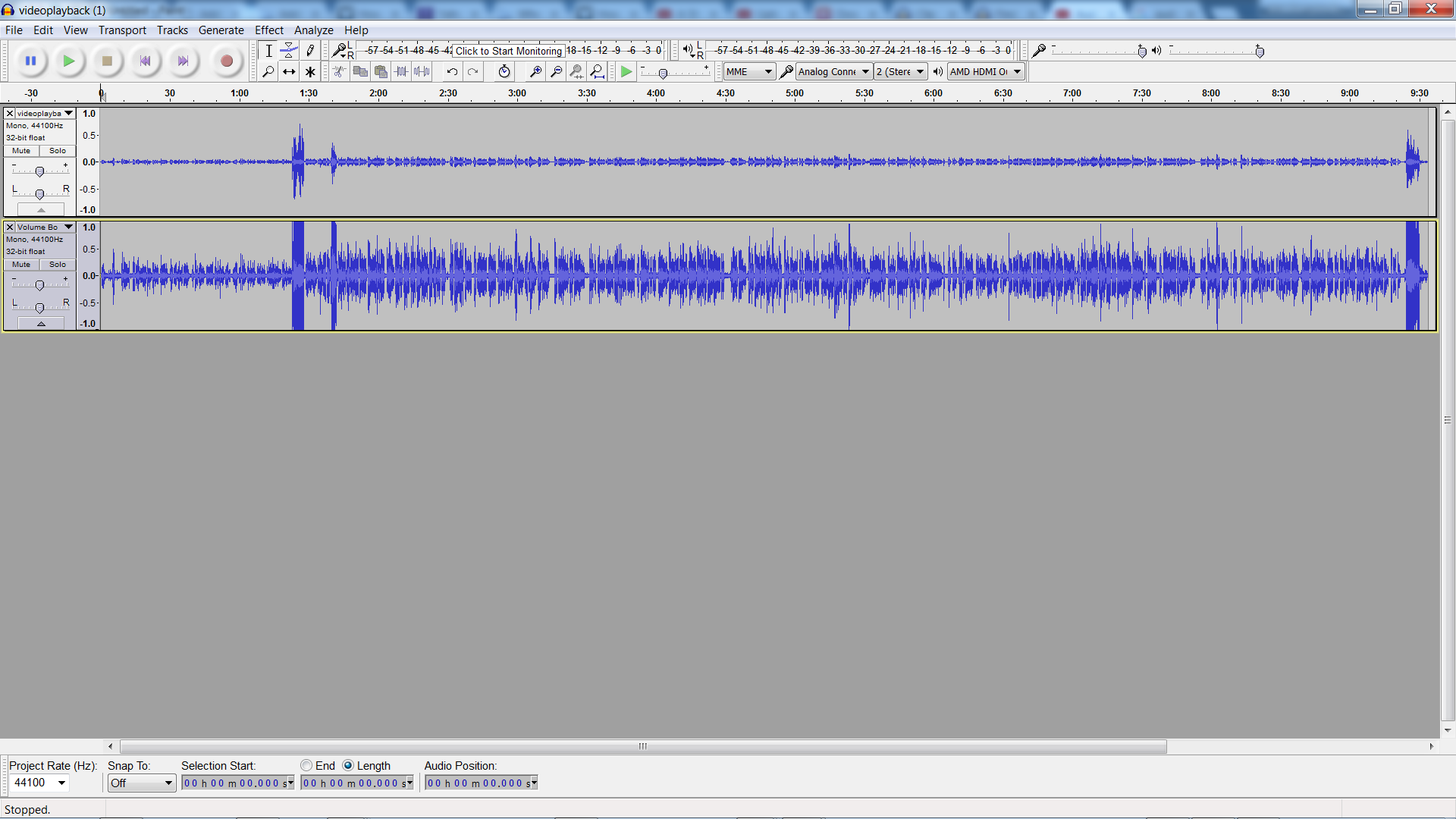
Task: Open the Snap To dropdown
Action: click(x=142, y=783)
